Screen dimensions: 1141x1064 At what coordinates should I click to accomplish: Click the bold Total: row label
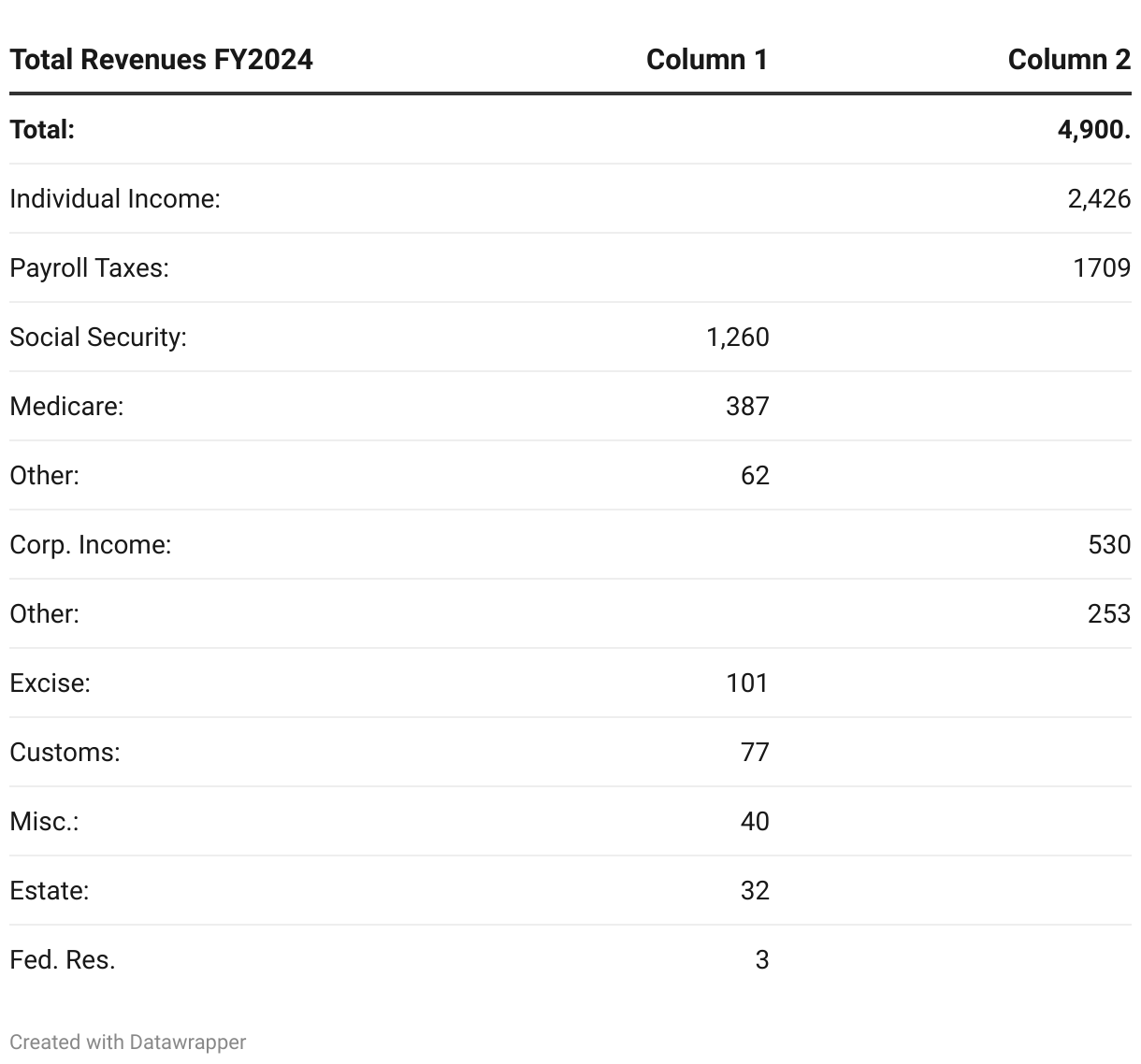point(42,130)
